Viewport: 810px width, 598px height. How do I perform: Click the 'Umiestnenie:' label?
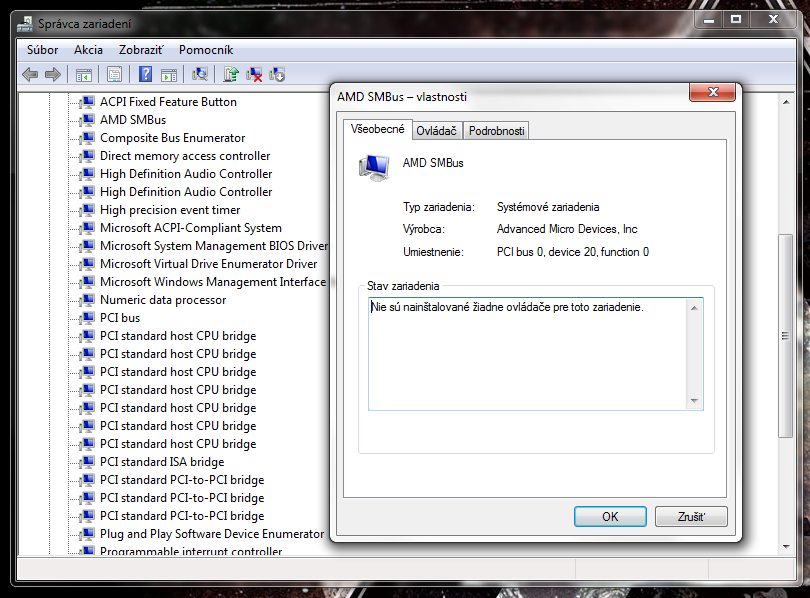pyautogui.click(x=433, y=252)
